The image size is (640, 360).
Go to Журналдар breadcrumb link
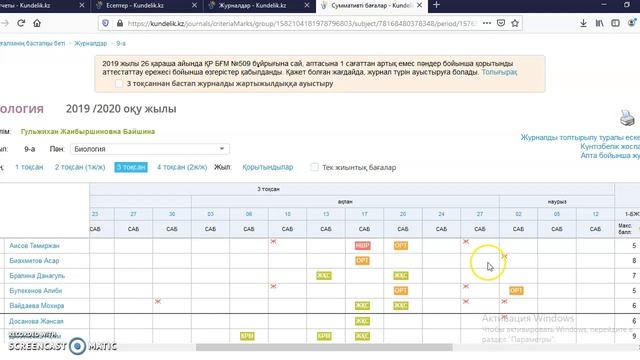pos(91,43)
